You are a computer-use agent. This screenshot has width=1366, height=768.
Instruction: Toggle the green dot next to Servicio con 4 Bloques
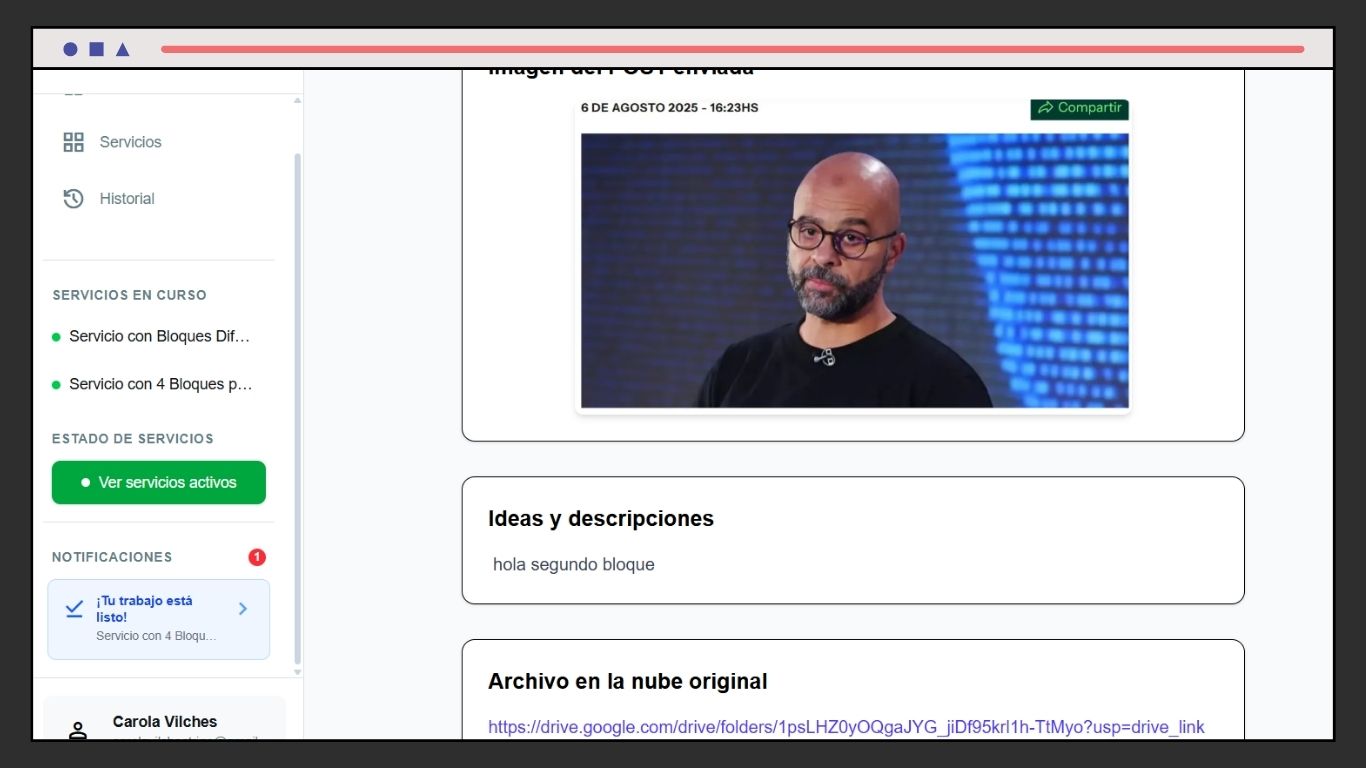(57, 384)
